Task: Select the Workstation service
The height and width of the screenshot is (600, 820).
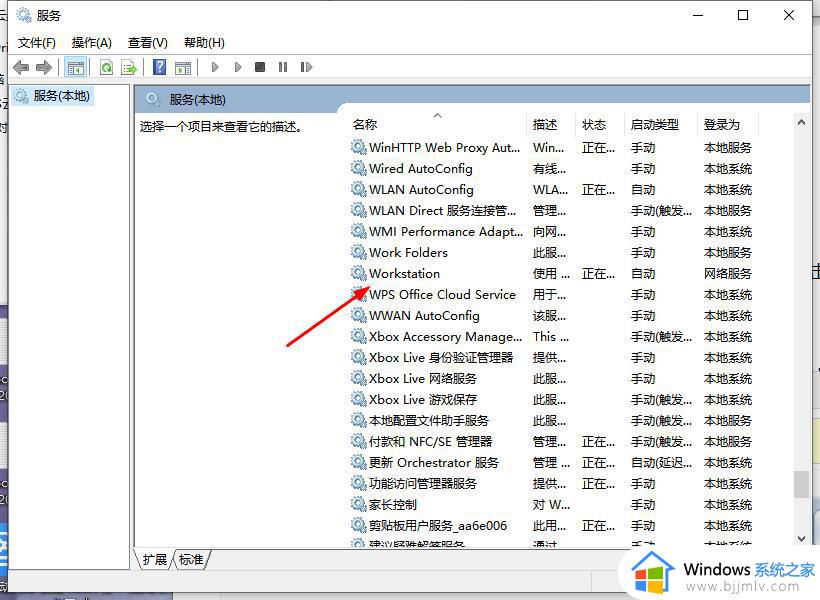Action: pyautogui.click(x=551, y=273)
